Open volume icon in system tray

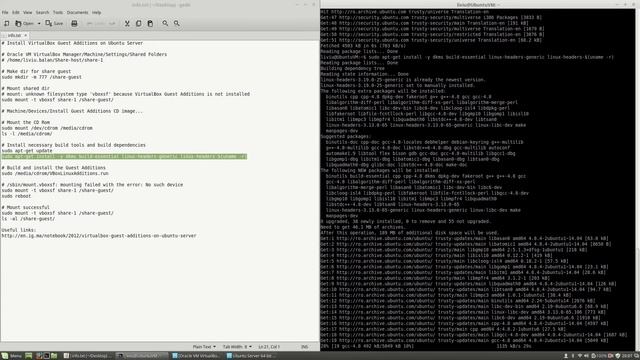tap(586, 356)
